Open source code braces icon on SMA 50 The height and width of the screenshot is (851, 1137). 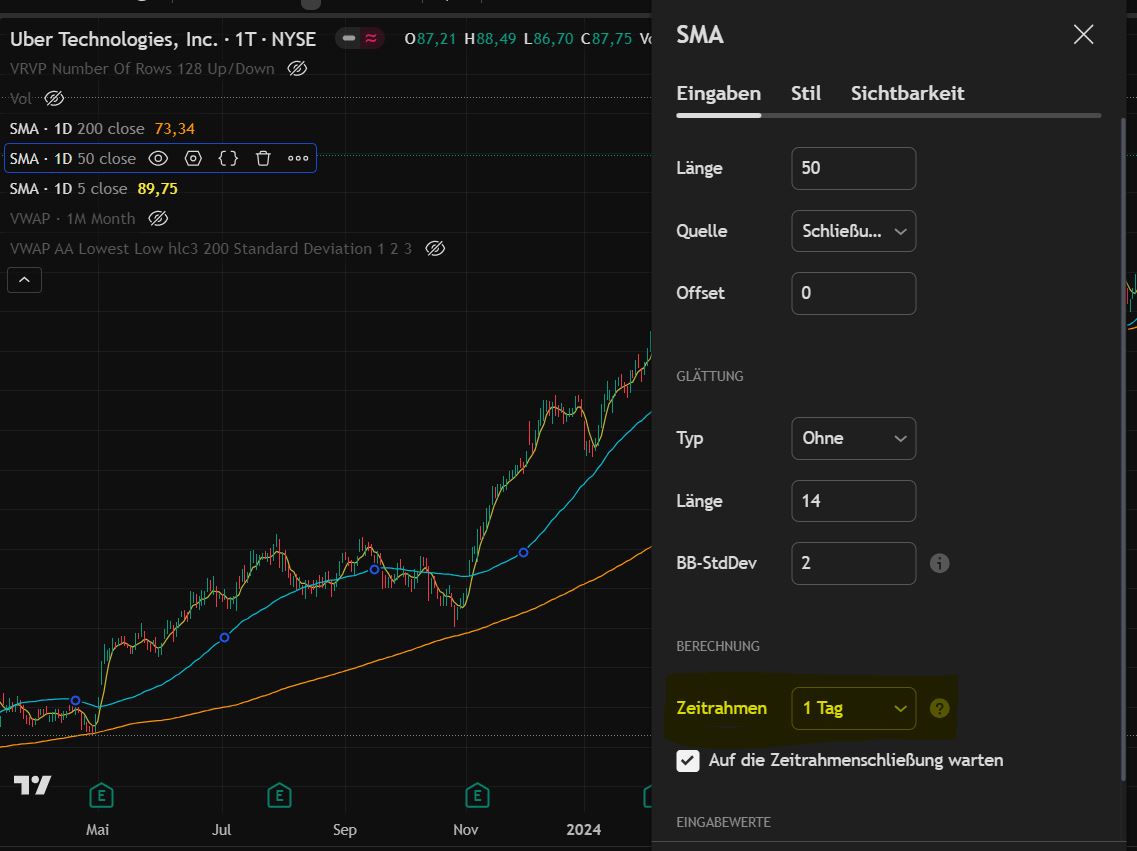pos(228,158)
